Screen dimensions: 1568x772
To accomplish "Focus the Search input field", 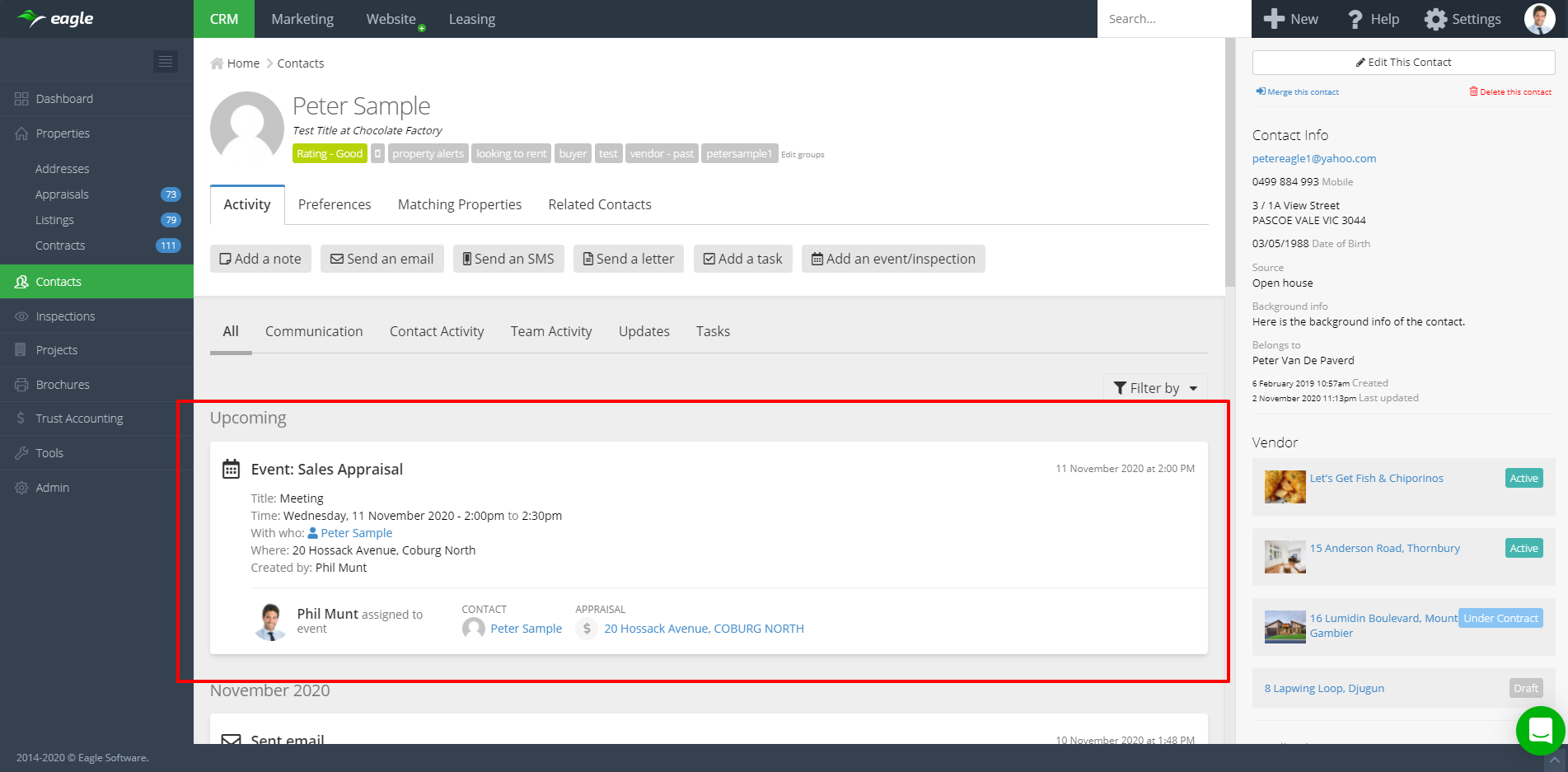I will click(x=1173, y=19).
